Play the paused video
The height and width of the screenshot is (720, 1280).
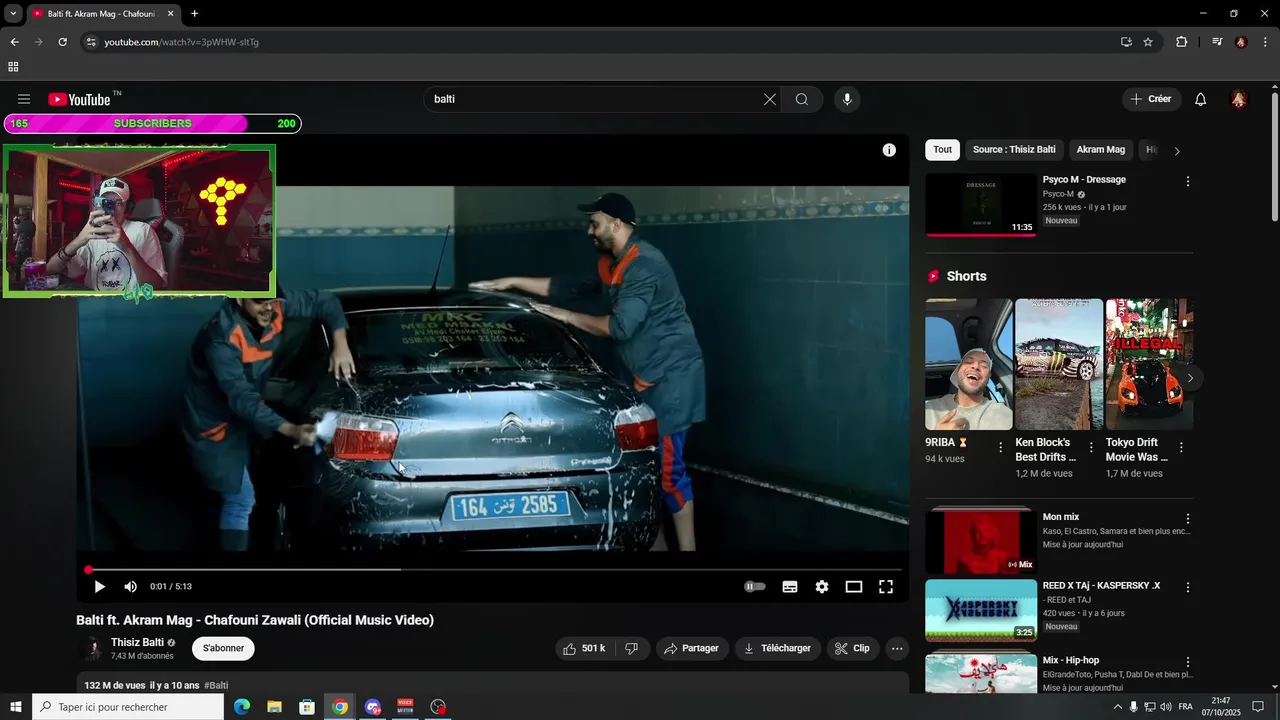[99, 587]
